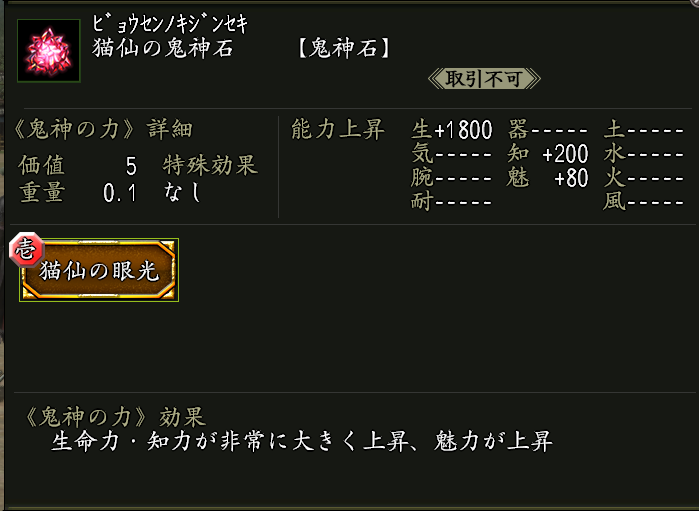The height and width of the screenshot is (511, 699).
Task: Click the effect description text line
Action: coord(301,441)
